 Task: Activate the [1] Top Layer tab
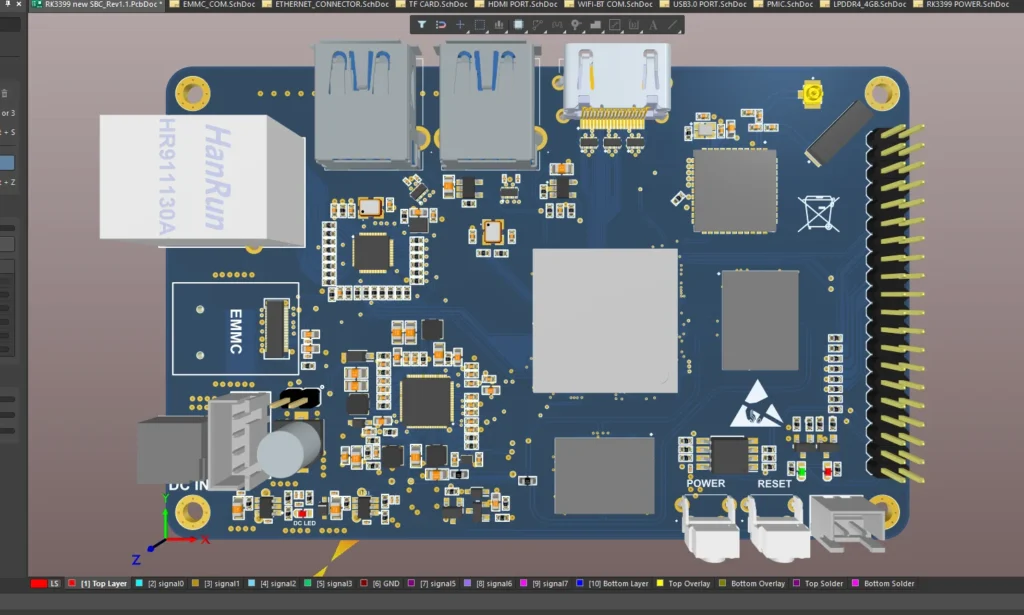coord(103,583)
